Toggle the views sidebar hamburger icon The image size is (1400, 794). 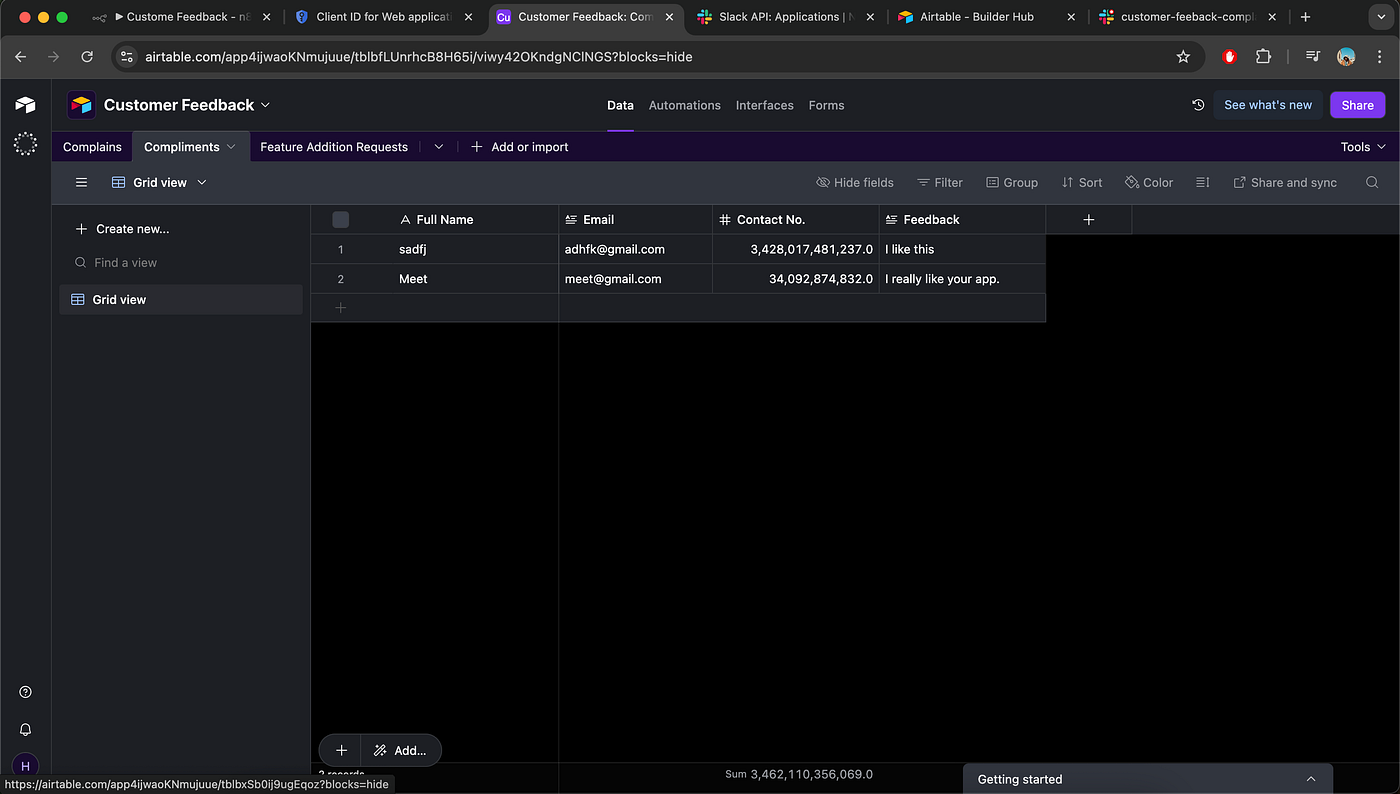point(82,183)
